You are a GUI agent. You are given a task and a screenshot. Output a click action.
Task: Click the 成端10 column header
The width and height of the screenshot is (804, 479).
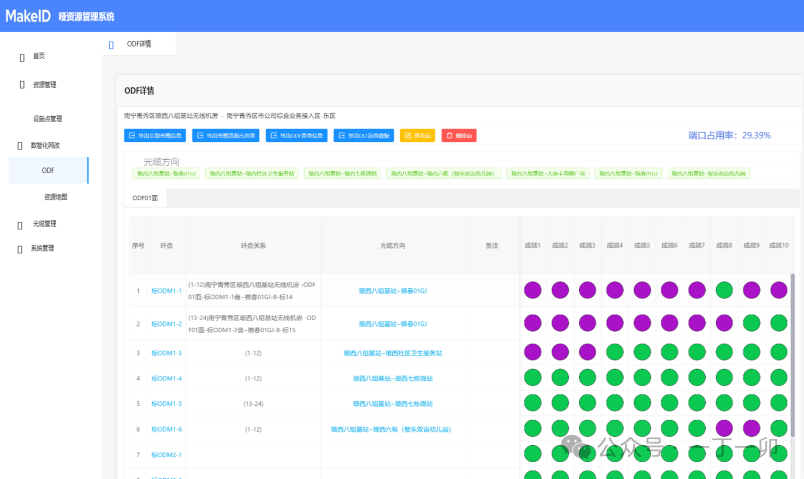pyautogui.click(x=779, y=246)
